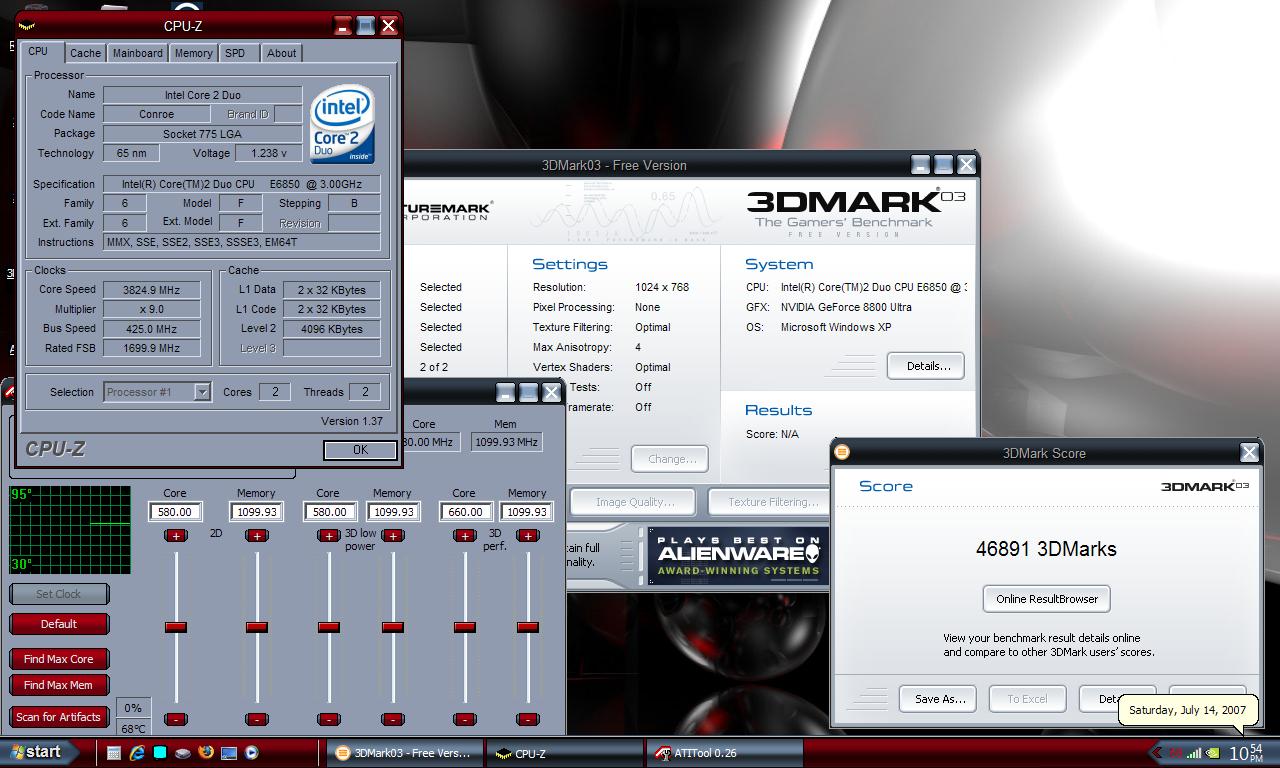Switch to ATITool 0.26 taskbar button
1280x768 pixels.
pos(725,753)
